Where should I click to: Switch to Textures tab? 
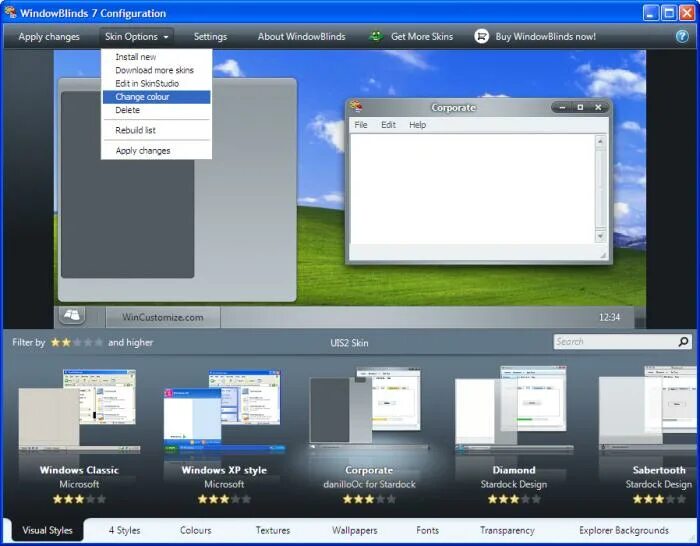click(x=273, y=530)
